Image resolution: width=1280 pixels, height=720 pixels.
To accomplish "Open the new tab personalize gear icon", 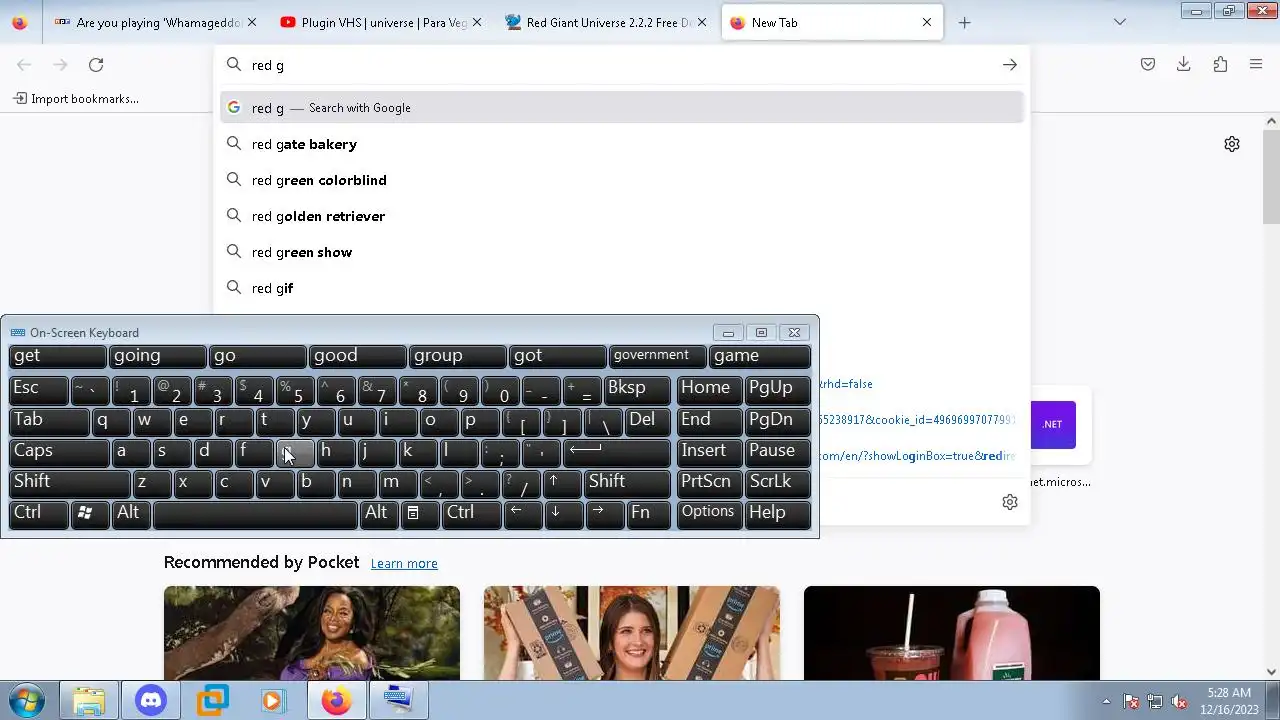I will pos(1232,144).
